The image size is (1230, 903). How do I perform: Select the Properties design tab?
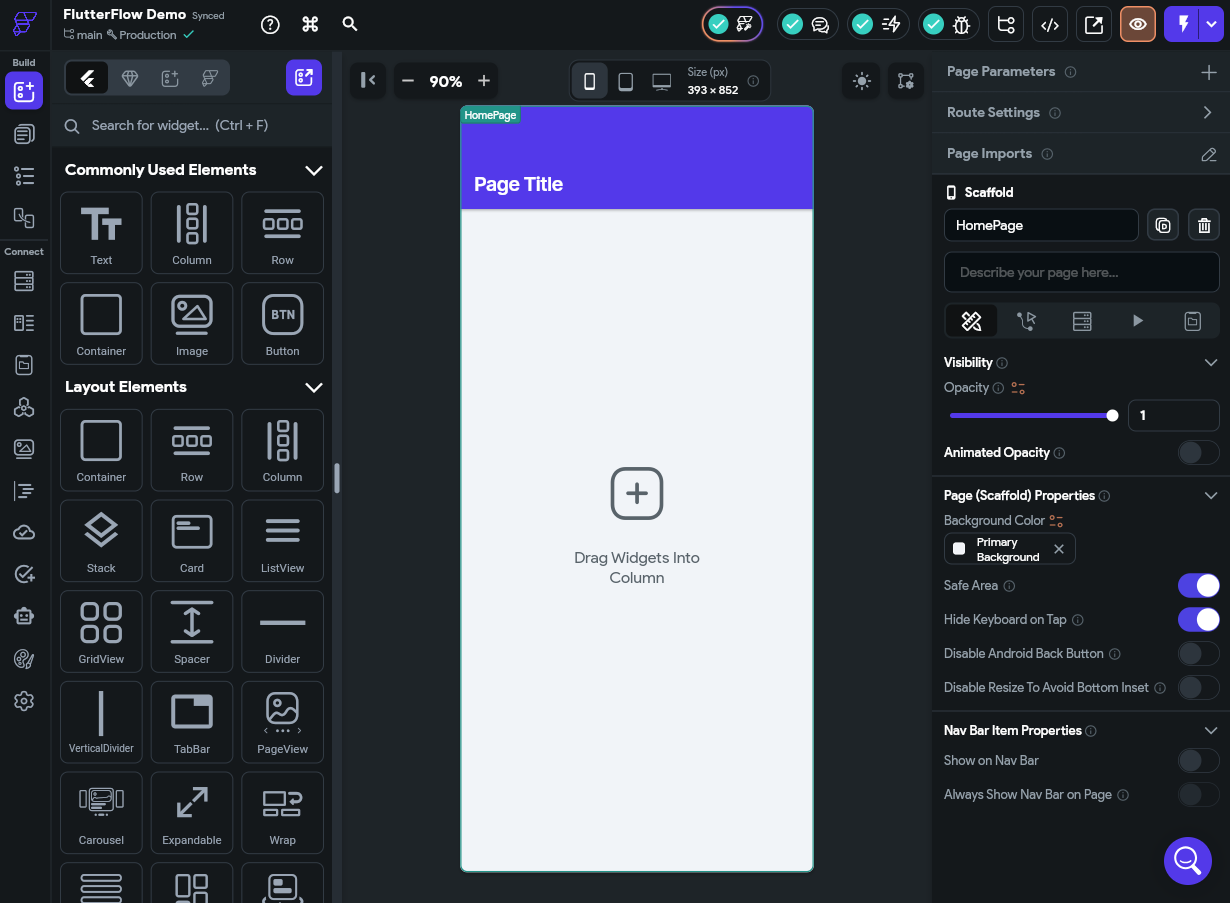click(971, 321)
